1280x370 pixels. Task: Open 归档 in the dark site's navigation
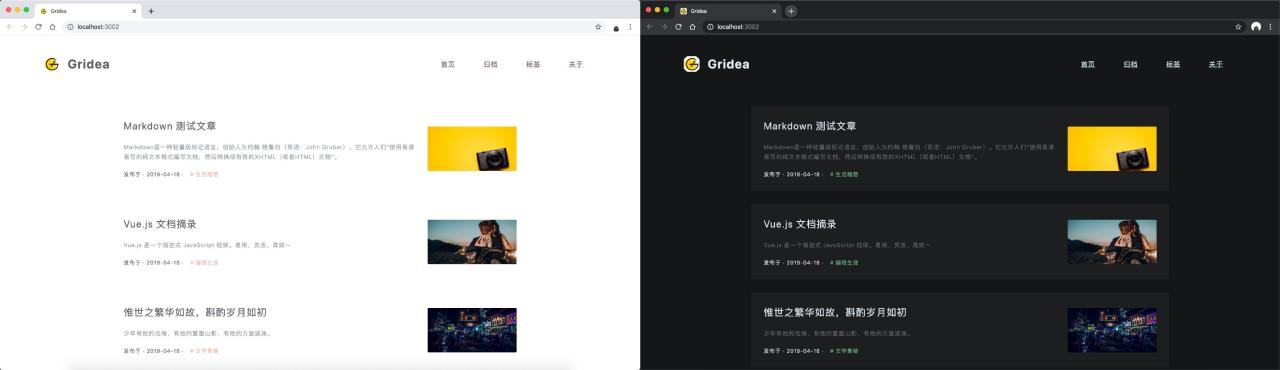tap(1130, 64)
